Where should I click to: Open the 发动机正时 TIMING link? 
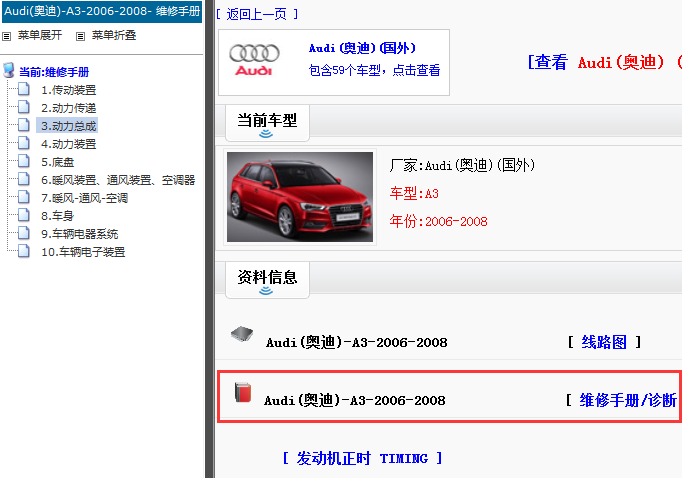coord(362,458)
